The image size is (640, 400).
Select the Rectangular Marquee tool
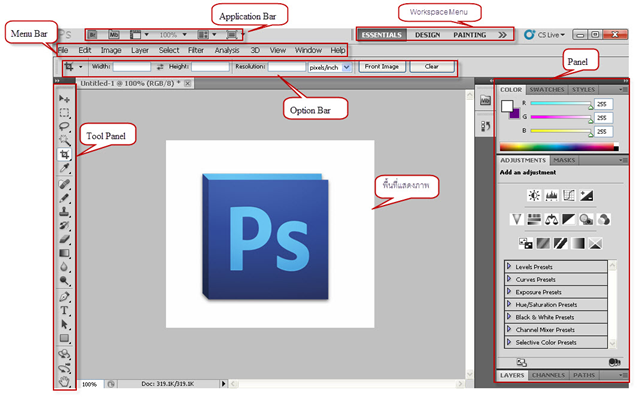tap(64, 113)
